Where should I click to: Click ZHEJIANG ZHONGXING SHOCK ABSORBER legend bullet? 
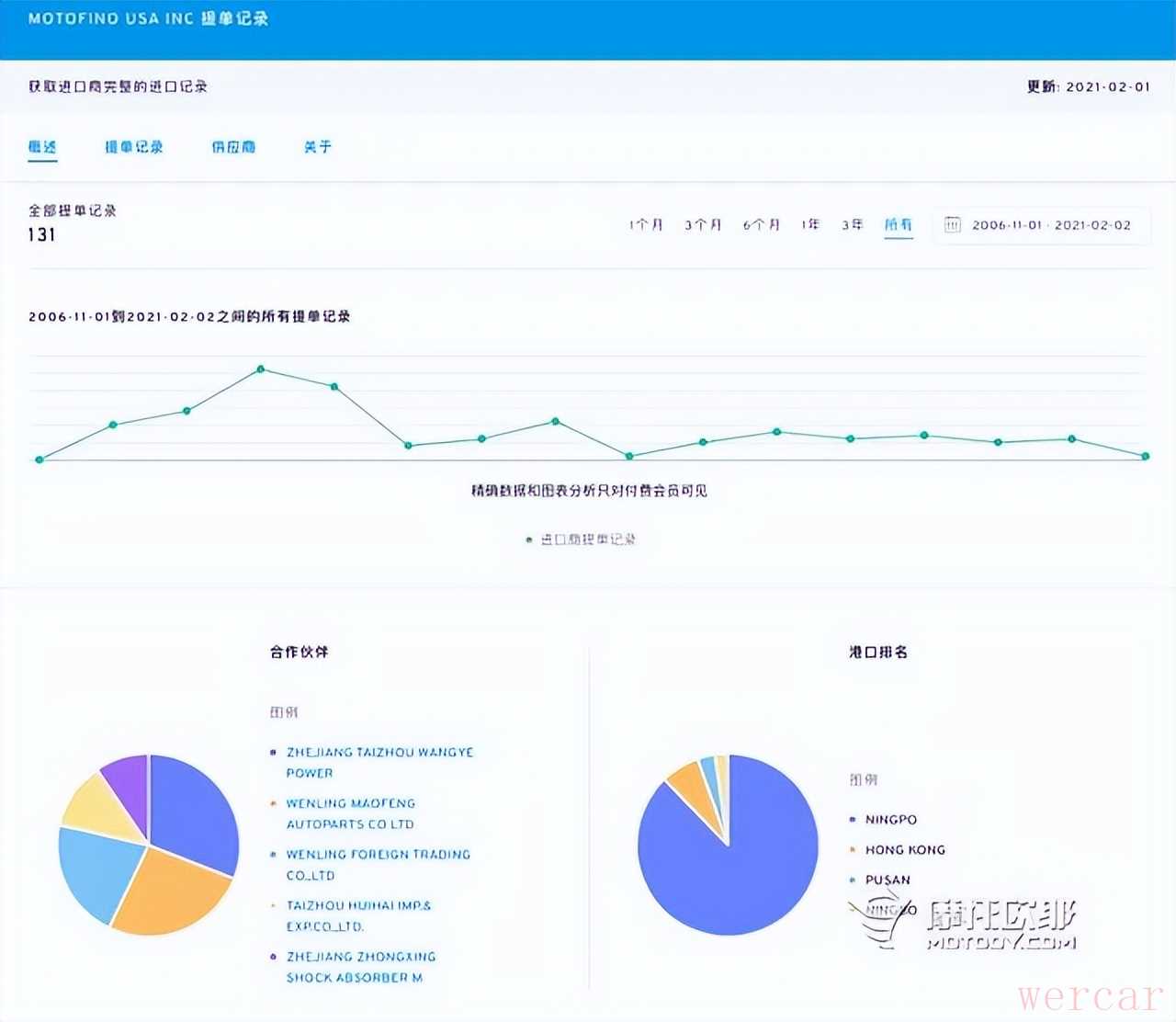[273, 957]
